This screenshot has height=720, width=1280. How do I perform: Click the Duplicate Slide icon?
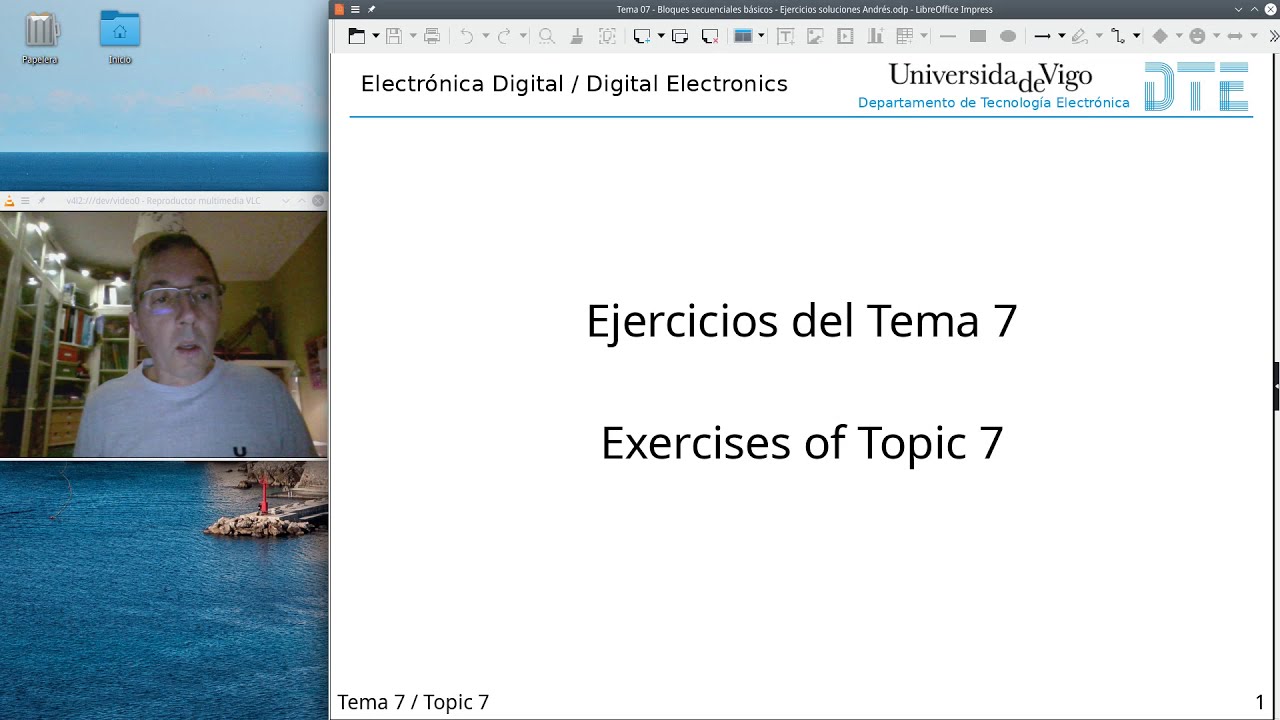coord(680,36)
